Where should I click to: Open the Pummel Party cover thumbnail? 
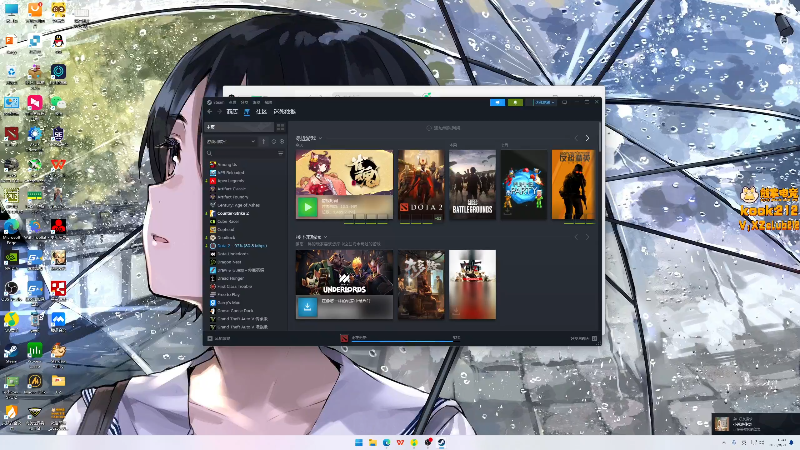tap(523, 185)
